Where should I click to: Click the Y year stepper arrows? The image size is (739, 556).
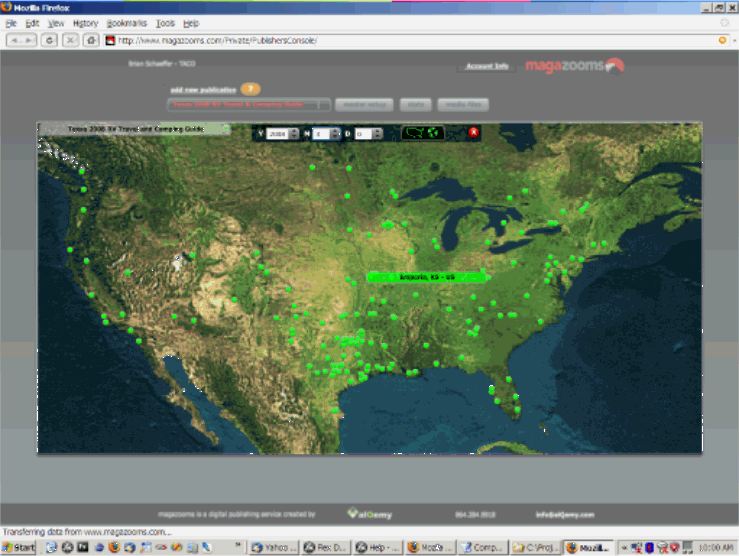[x=293, y=133]
